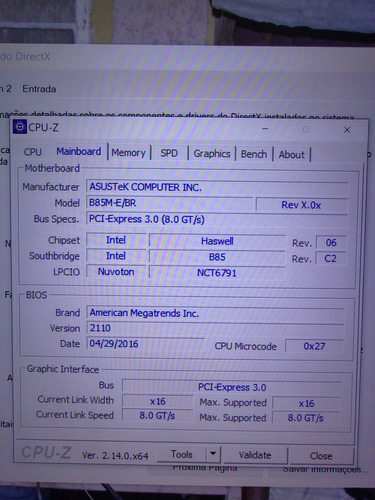The height and width of the screenshot is (500, 375).
Task: Close CPU-Z with the X icon
Action: point(347,130)
